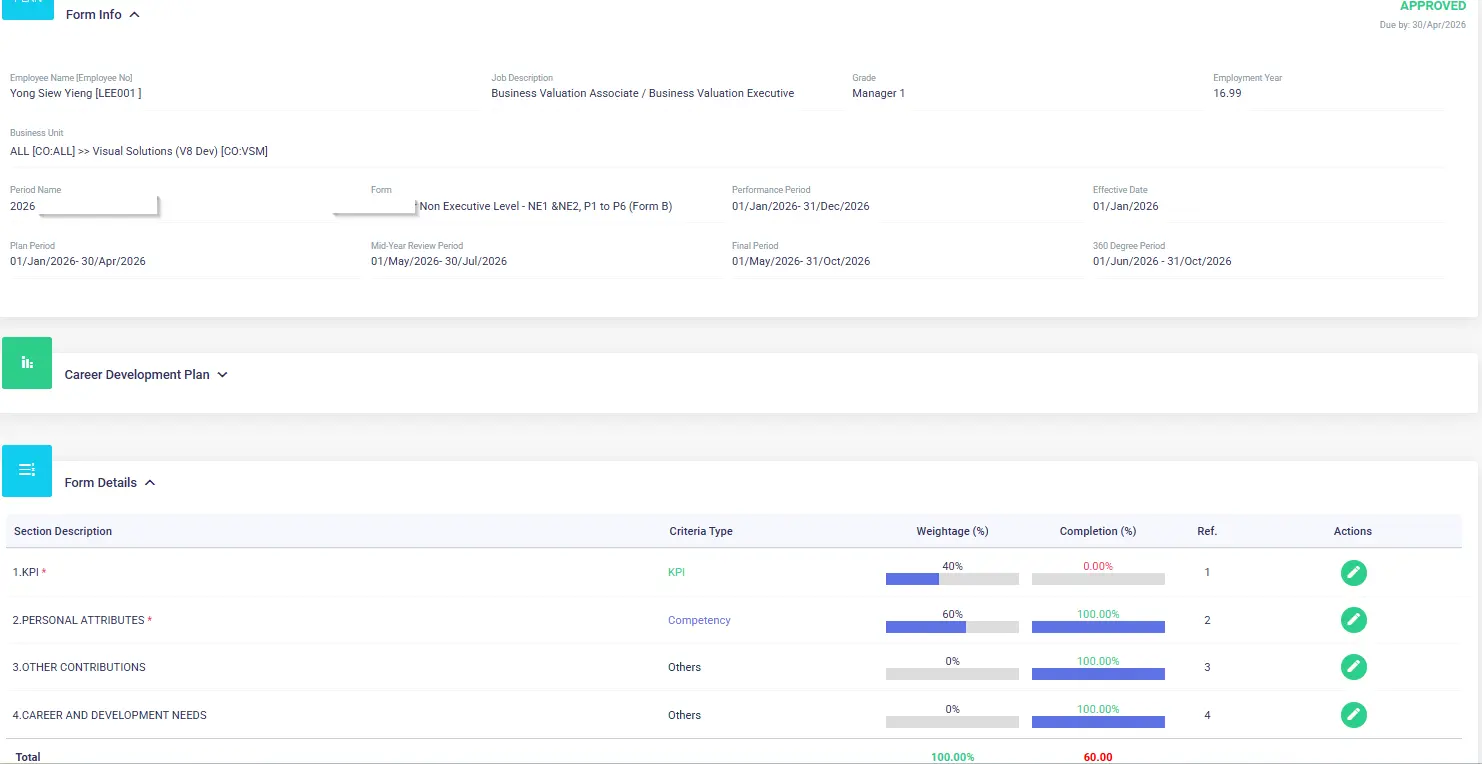Open the Competency criteria type link

(x=699, y=620)
